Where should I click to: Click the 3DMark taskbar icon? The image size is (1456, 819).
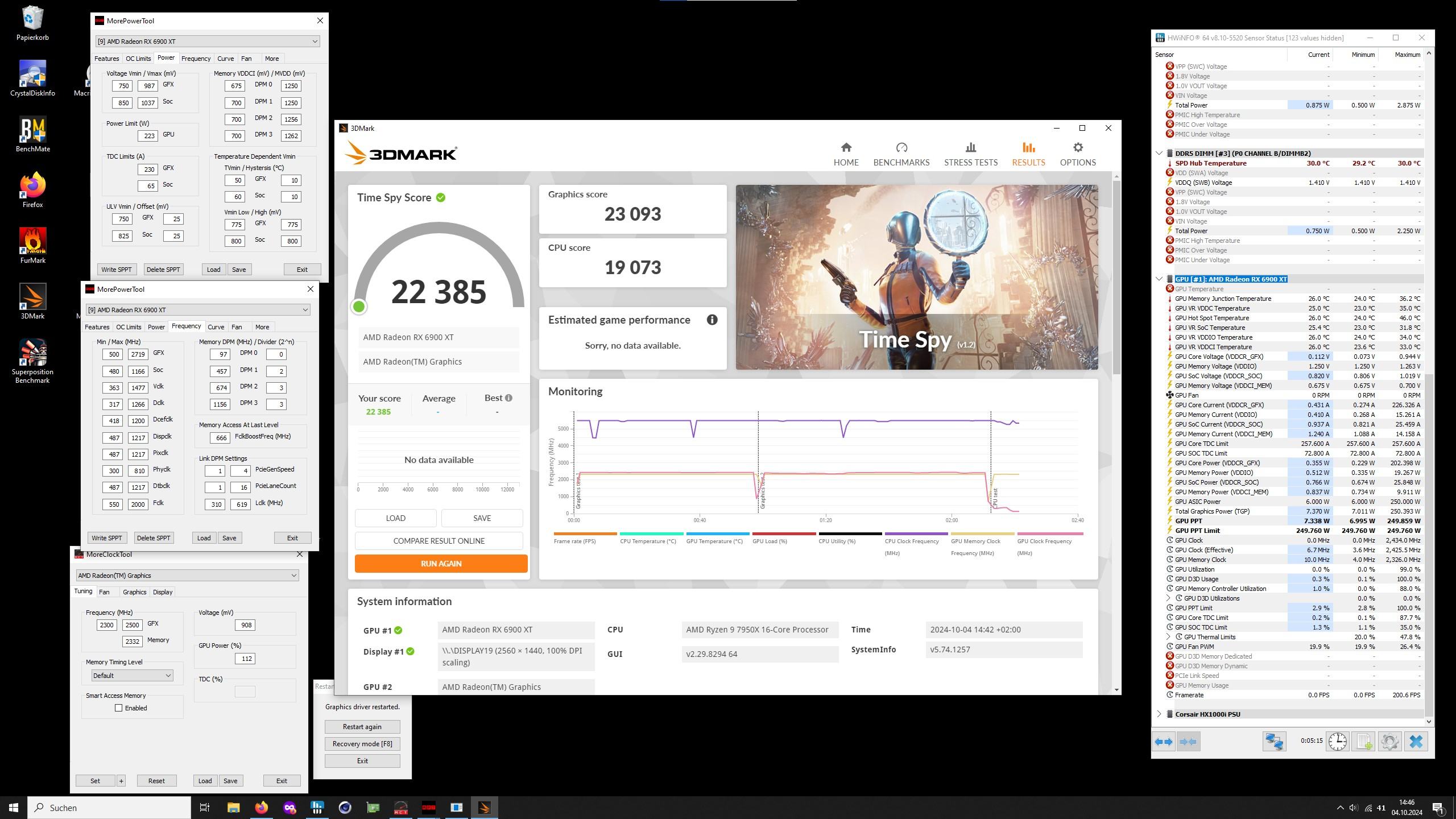(x=484, y=808)
